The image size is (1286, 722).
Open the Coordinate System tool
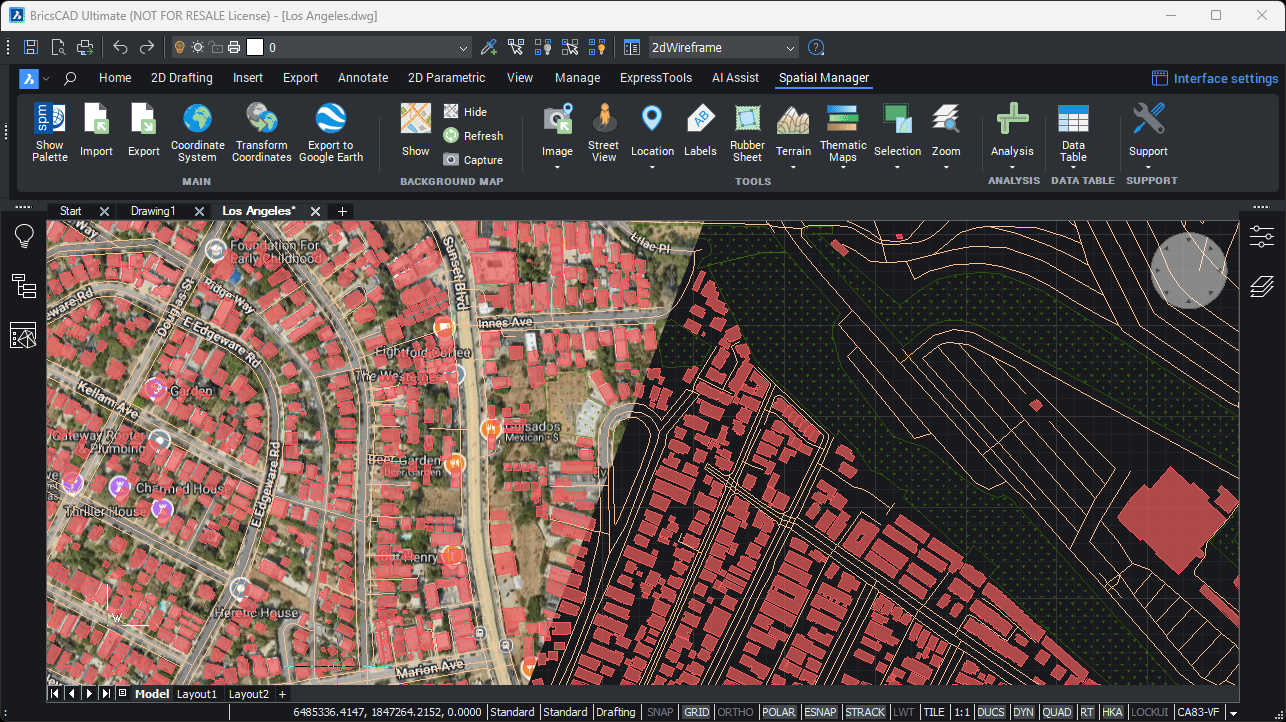(x=198, y=132)
